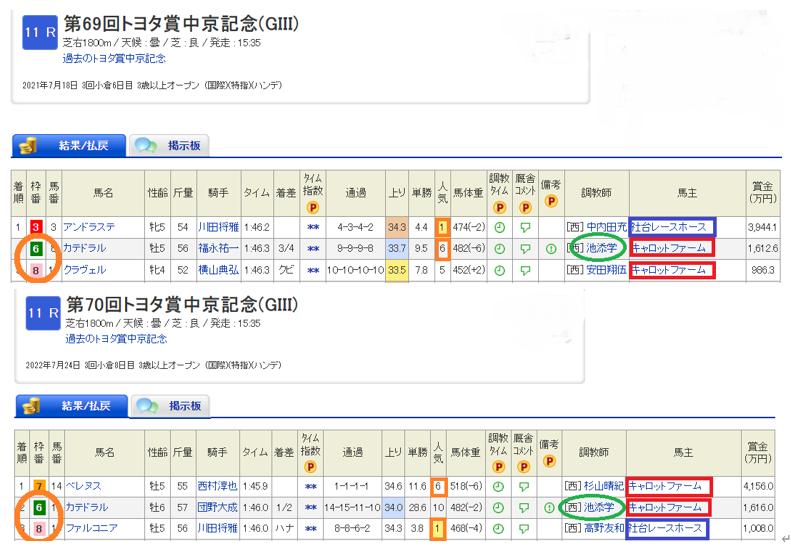Open the training time clock icon for アンドラステ

[498, 227]
